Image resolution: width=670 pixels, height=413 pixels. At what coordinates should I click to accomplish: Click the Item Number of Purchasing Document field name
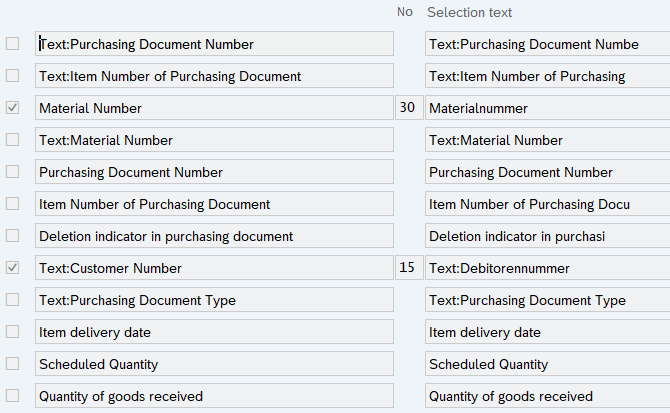pos(214,204)
